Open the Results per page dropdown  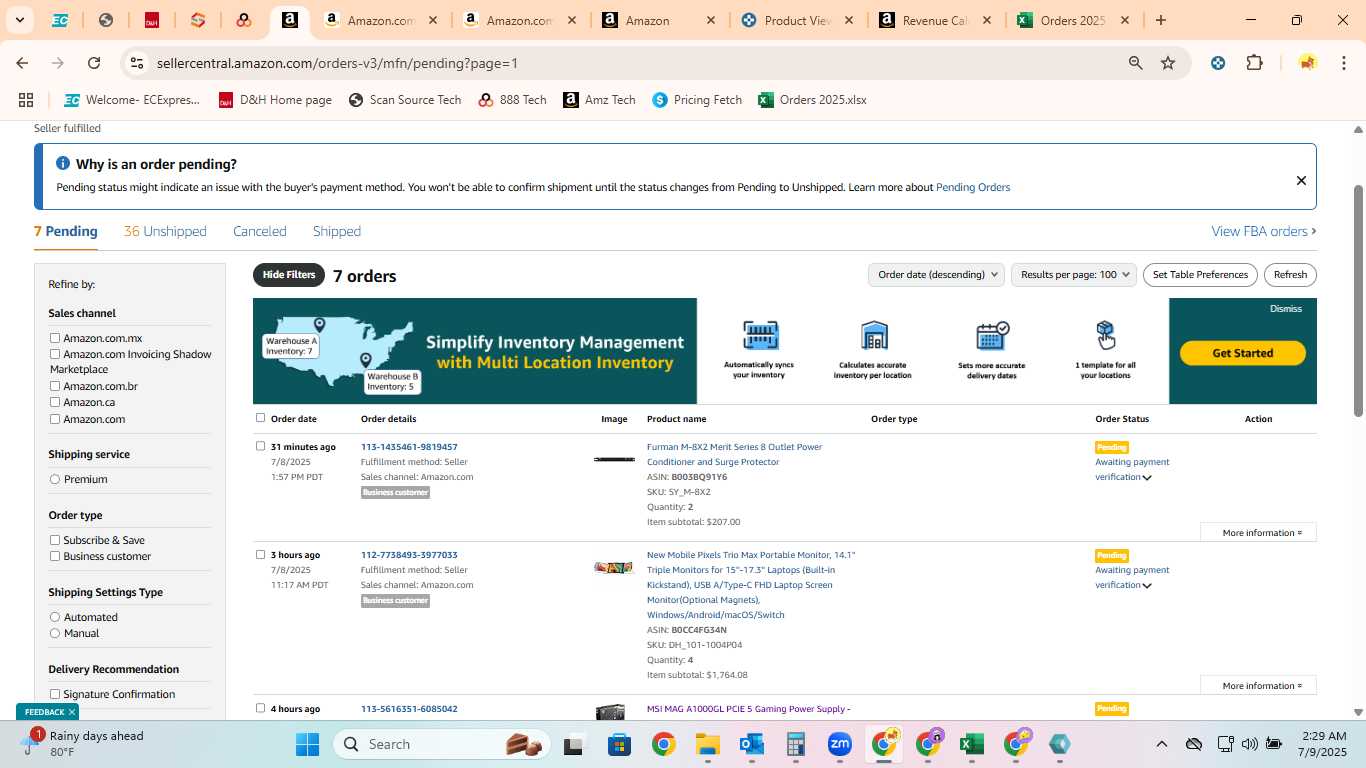pyautogui.click(x=1074, y=275)
